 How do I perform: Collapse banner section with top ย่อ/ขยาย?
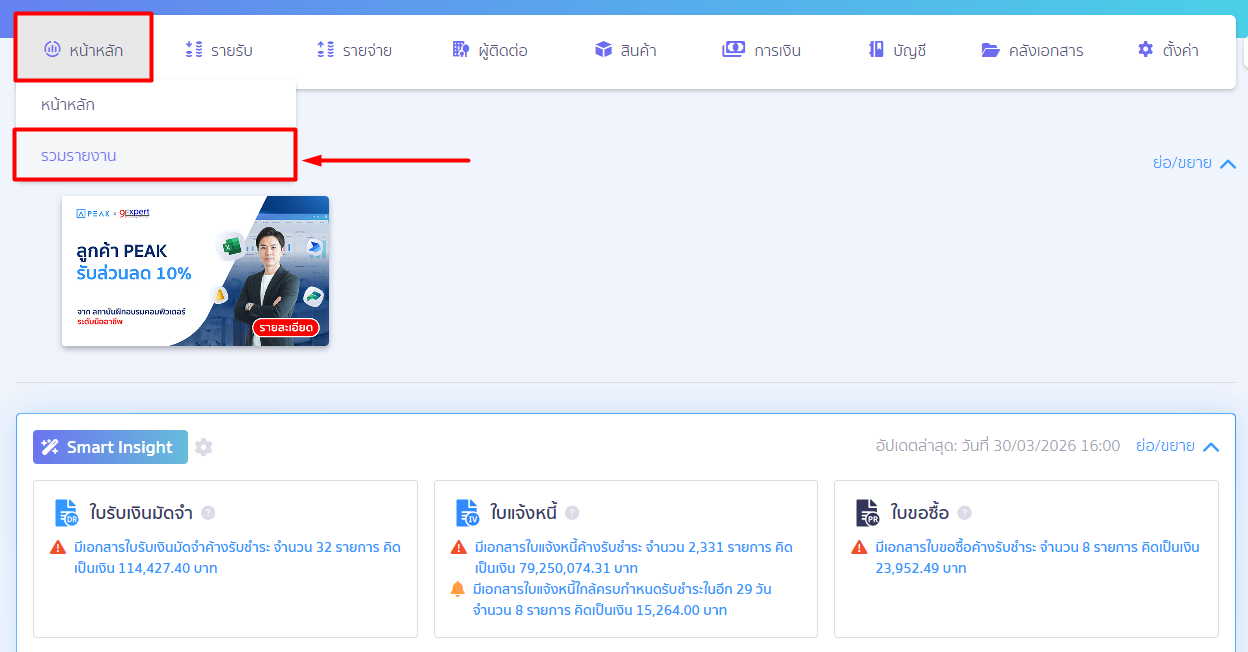click(1195, 163)
